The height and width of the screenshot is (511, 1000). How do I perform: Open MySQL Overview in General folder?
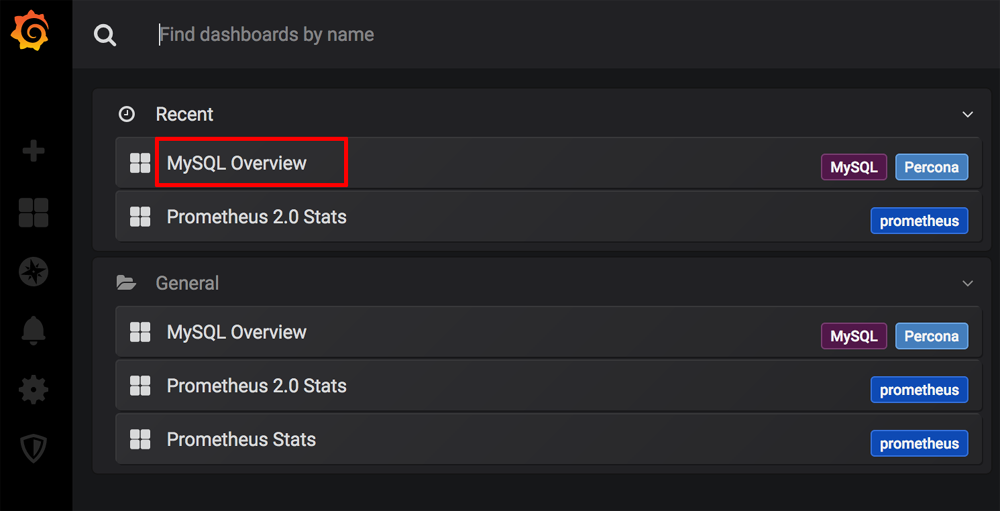tap(237, 332)
